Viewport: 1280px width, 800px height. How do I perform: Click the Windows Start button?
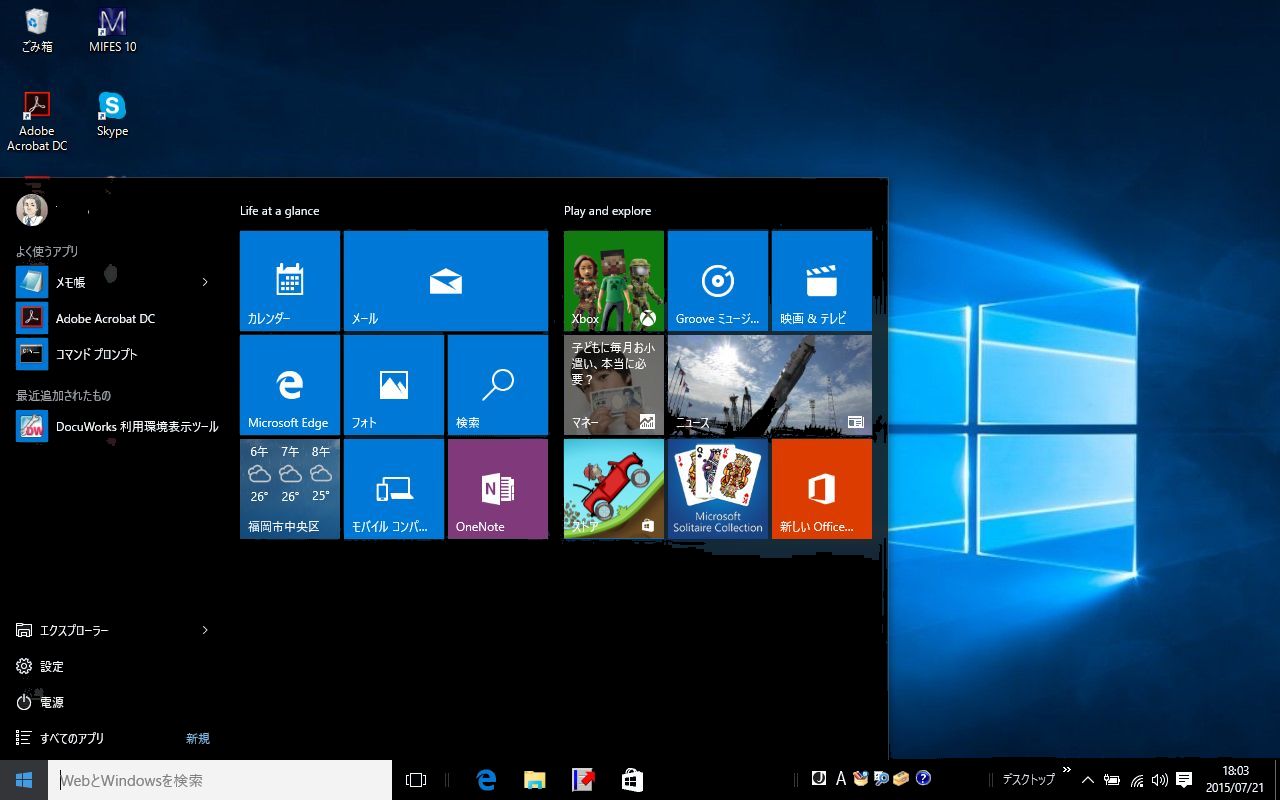[x=24, y=780]
